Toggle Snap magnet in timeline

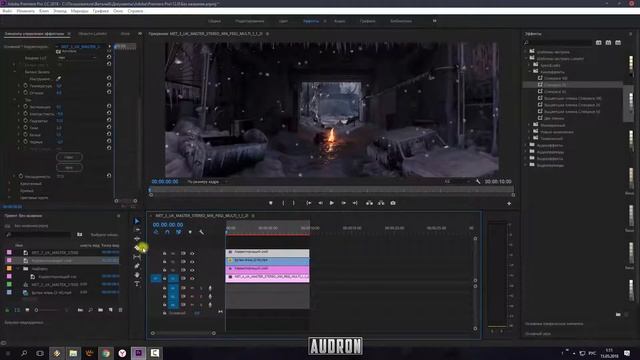pyautogui.click(x=167, y=232)
